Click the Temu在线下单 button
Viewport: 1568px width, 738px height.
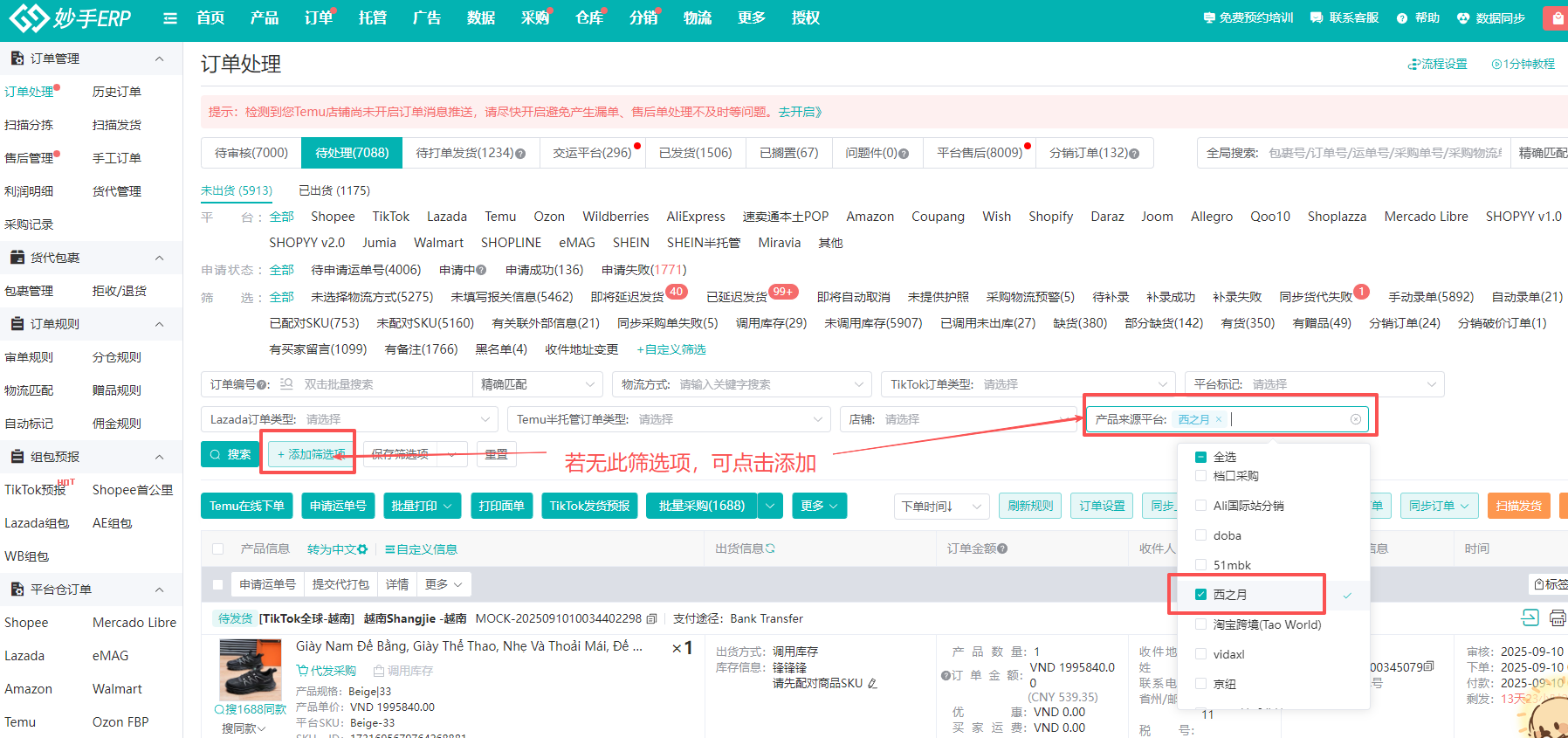pyautogui.click(x=247, y=506)
